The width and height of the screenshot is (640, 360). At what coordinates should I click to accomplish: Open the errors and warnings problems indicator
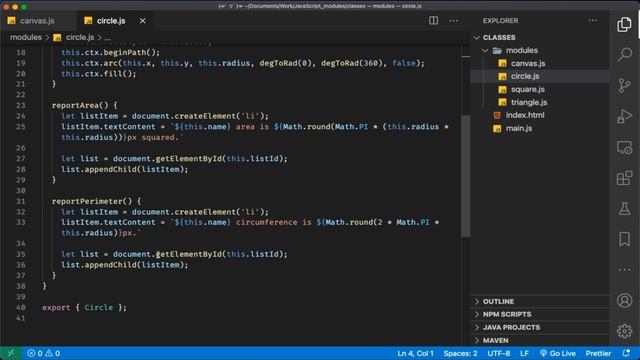(x=43, y=353)
